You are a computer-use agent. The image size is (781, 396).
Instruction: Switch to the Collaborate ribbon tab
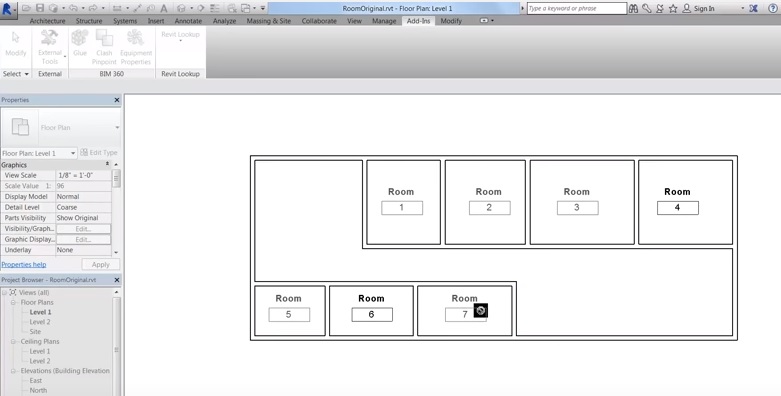(x=319, y=21)
